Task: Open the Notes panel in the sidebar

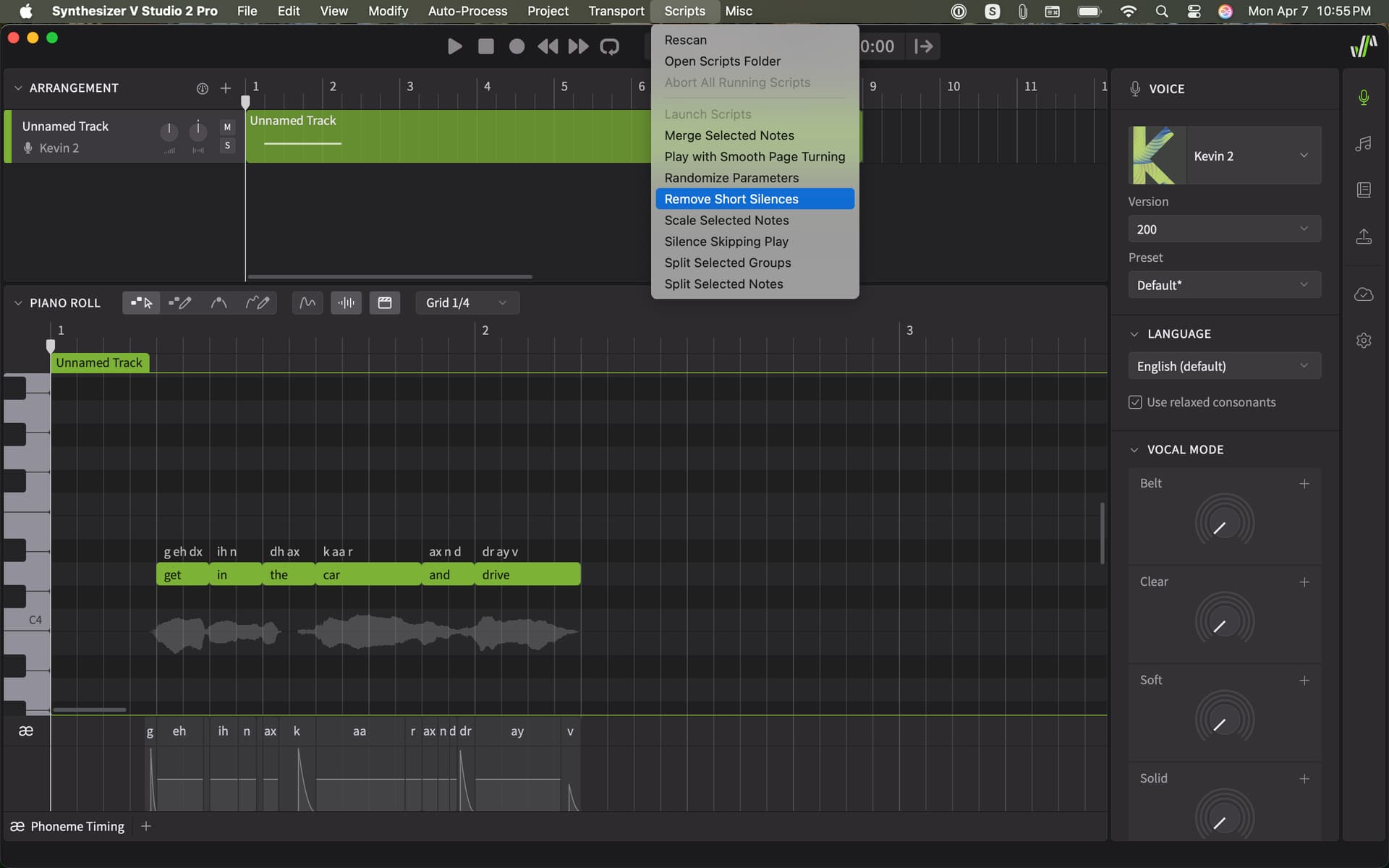Action: (1364, 144)
